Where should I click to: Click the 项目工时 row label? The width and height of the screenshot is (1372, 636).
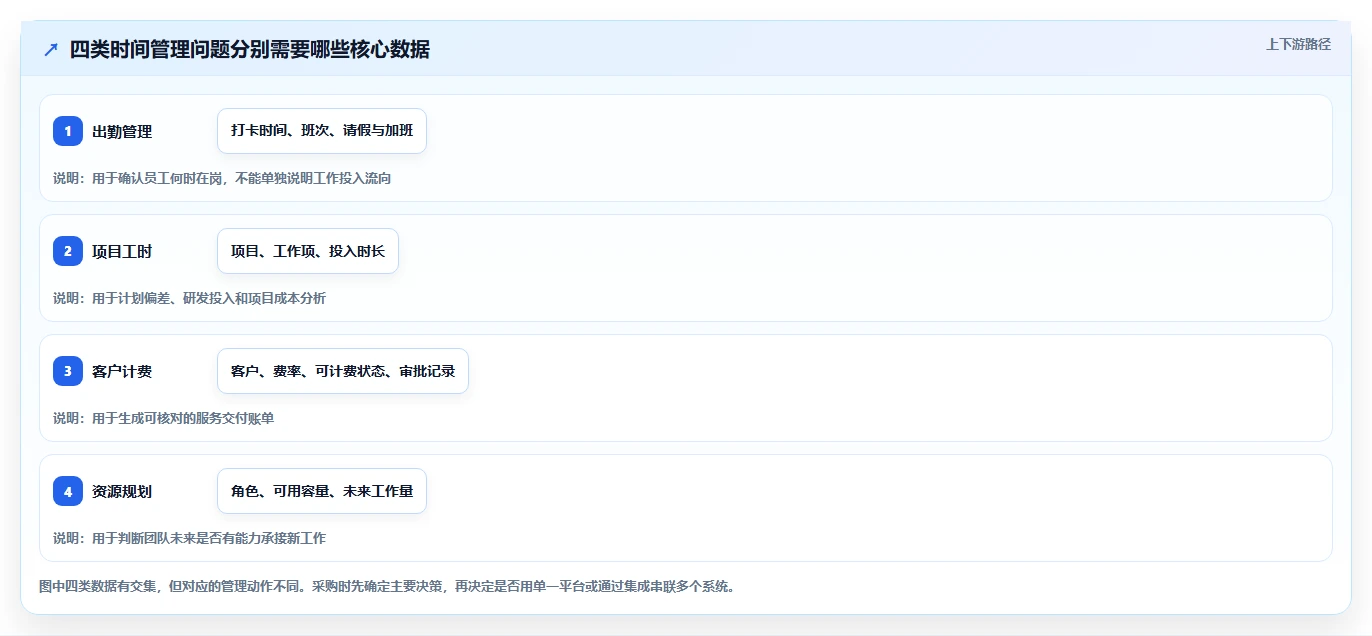pos(122,252)
